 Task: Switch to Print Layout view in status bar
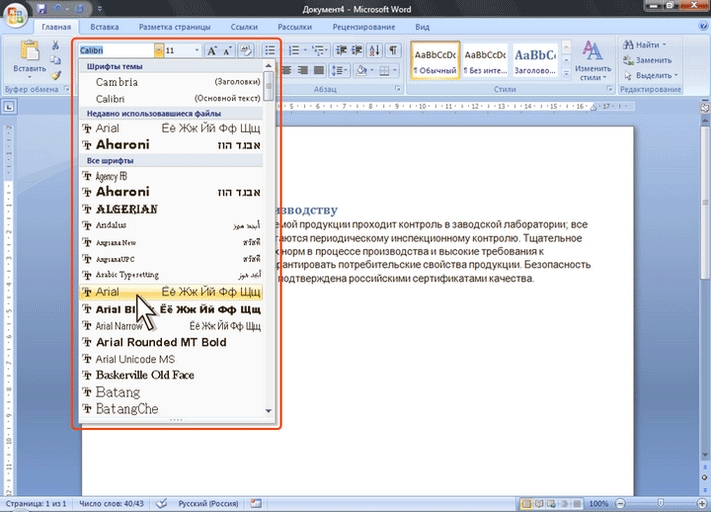coord(526,504)
